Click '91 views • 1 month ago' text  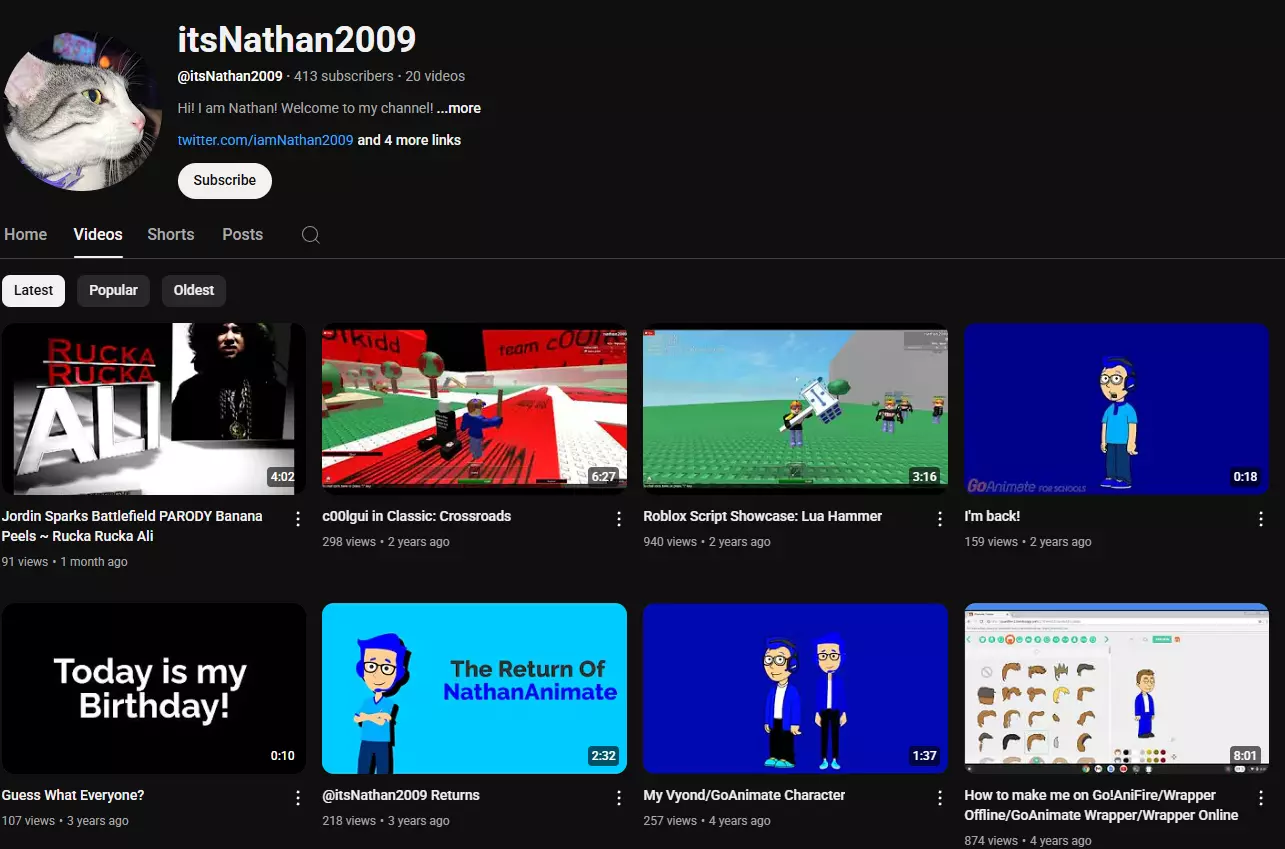[x=65, y=562]
